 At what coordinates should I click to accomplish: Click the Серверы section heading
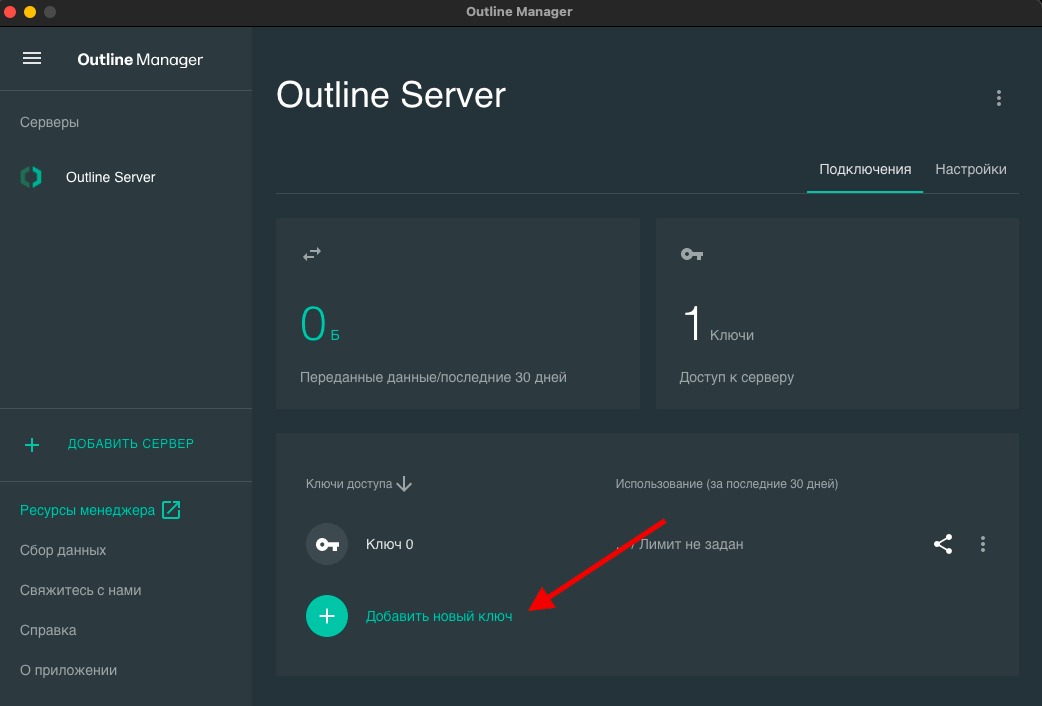pos(49,122)
